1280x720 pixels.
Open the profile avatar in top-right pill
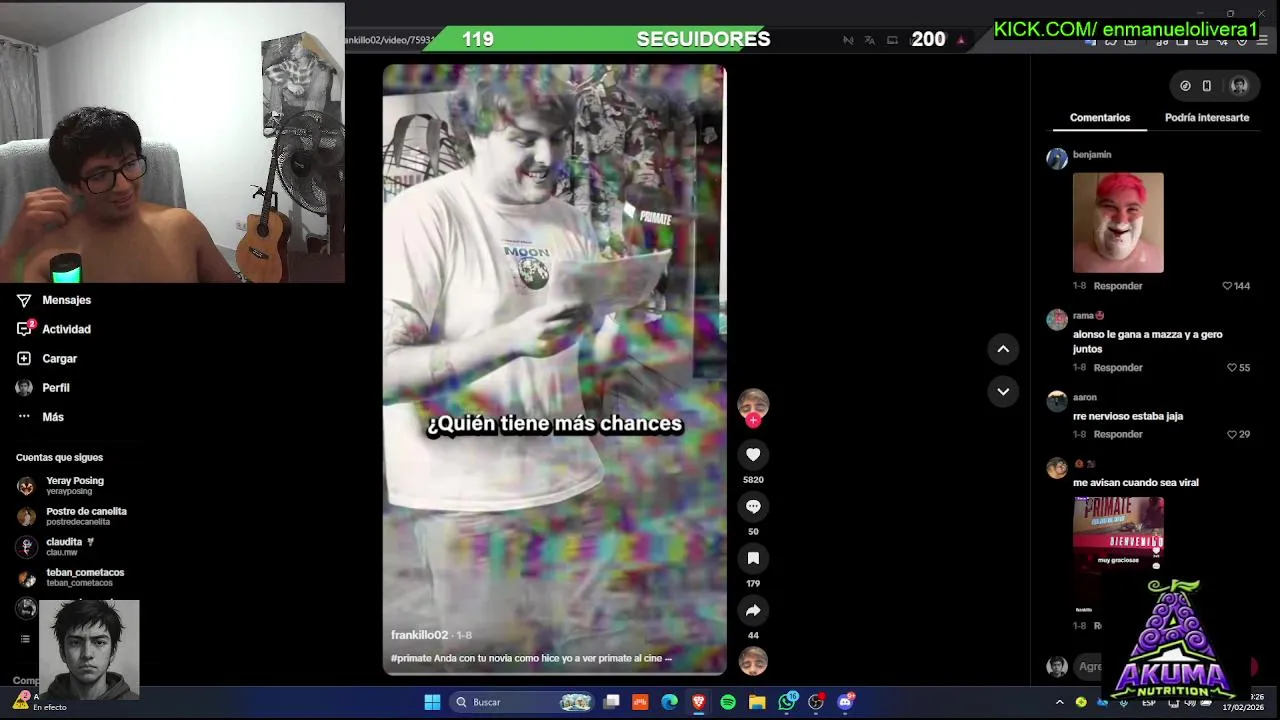click(x=1239, y=86)
